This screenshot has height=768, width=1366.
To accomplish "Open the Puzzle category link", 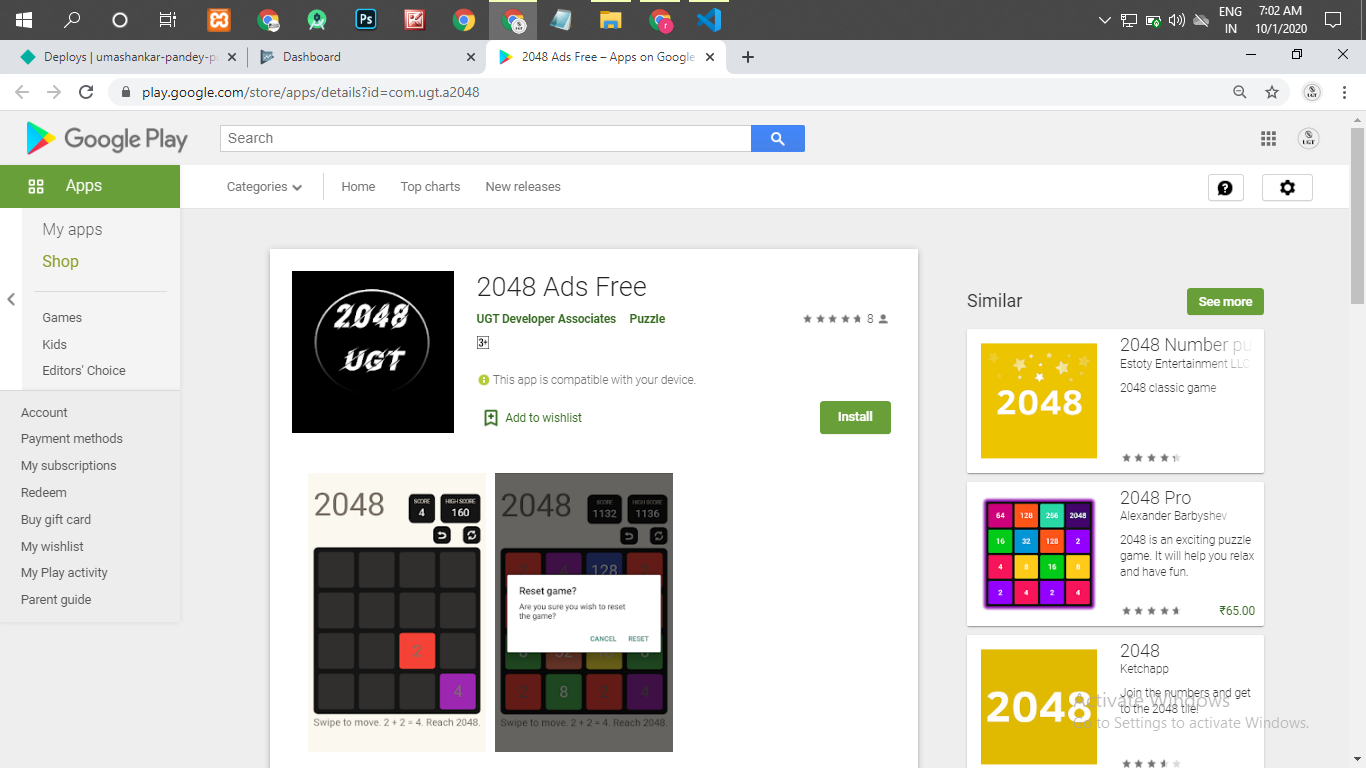I will pos(647,318).
